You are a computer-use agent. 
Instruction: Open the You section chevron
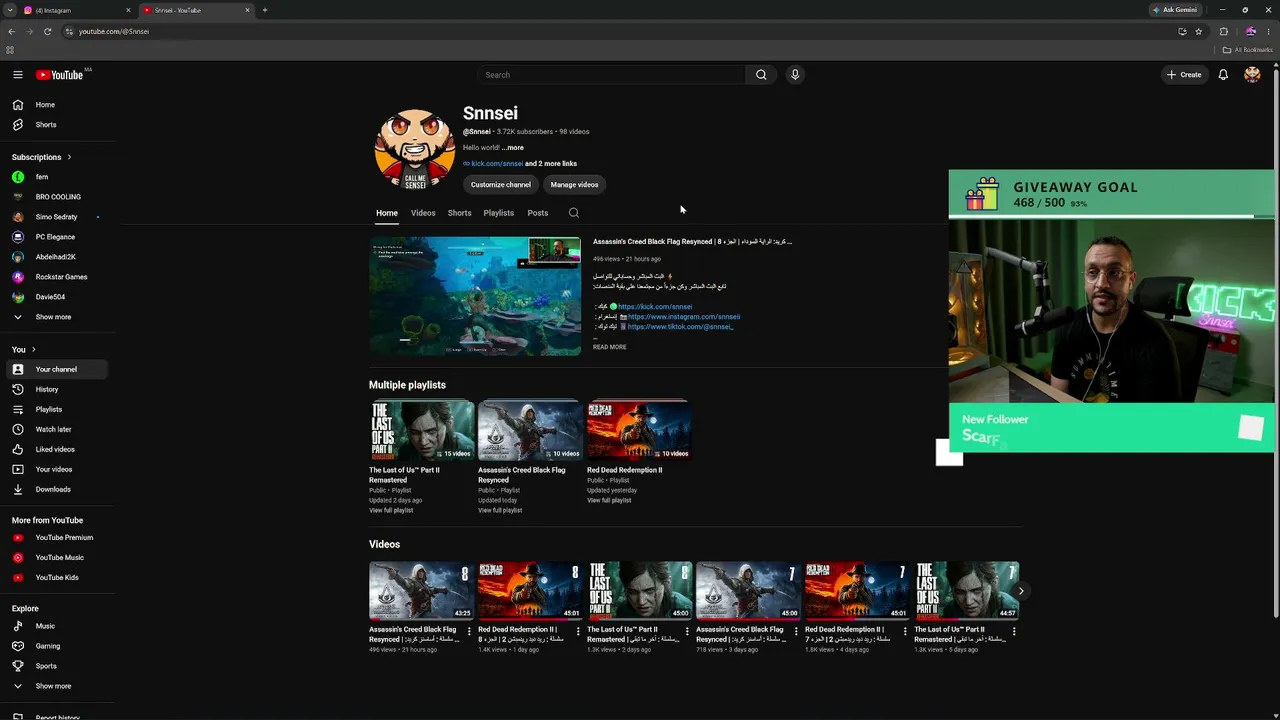coord(33,349)
